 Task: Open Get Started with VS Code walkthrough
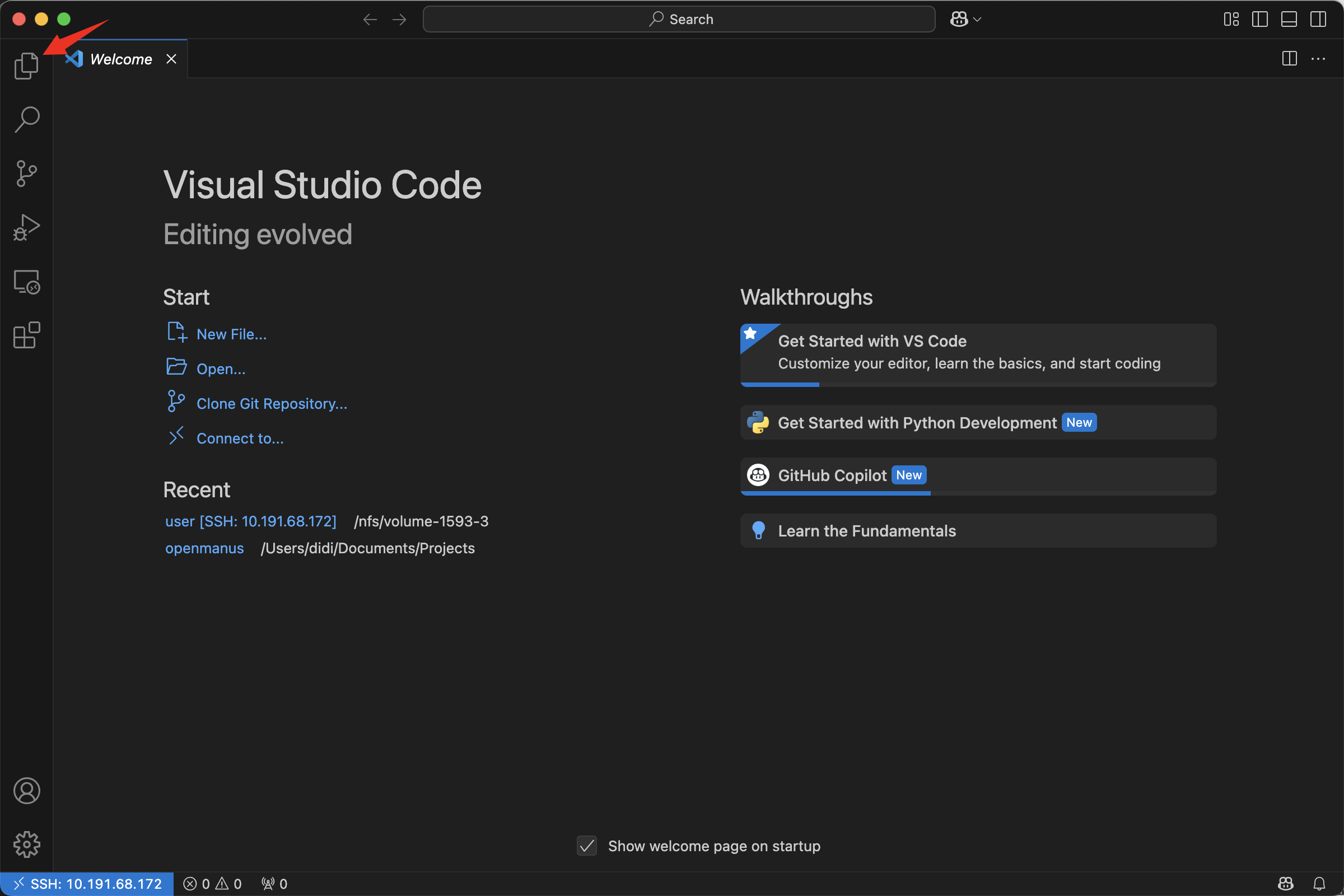978,355
